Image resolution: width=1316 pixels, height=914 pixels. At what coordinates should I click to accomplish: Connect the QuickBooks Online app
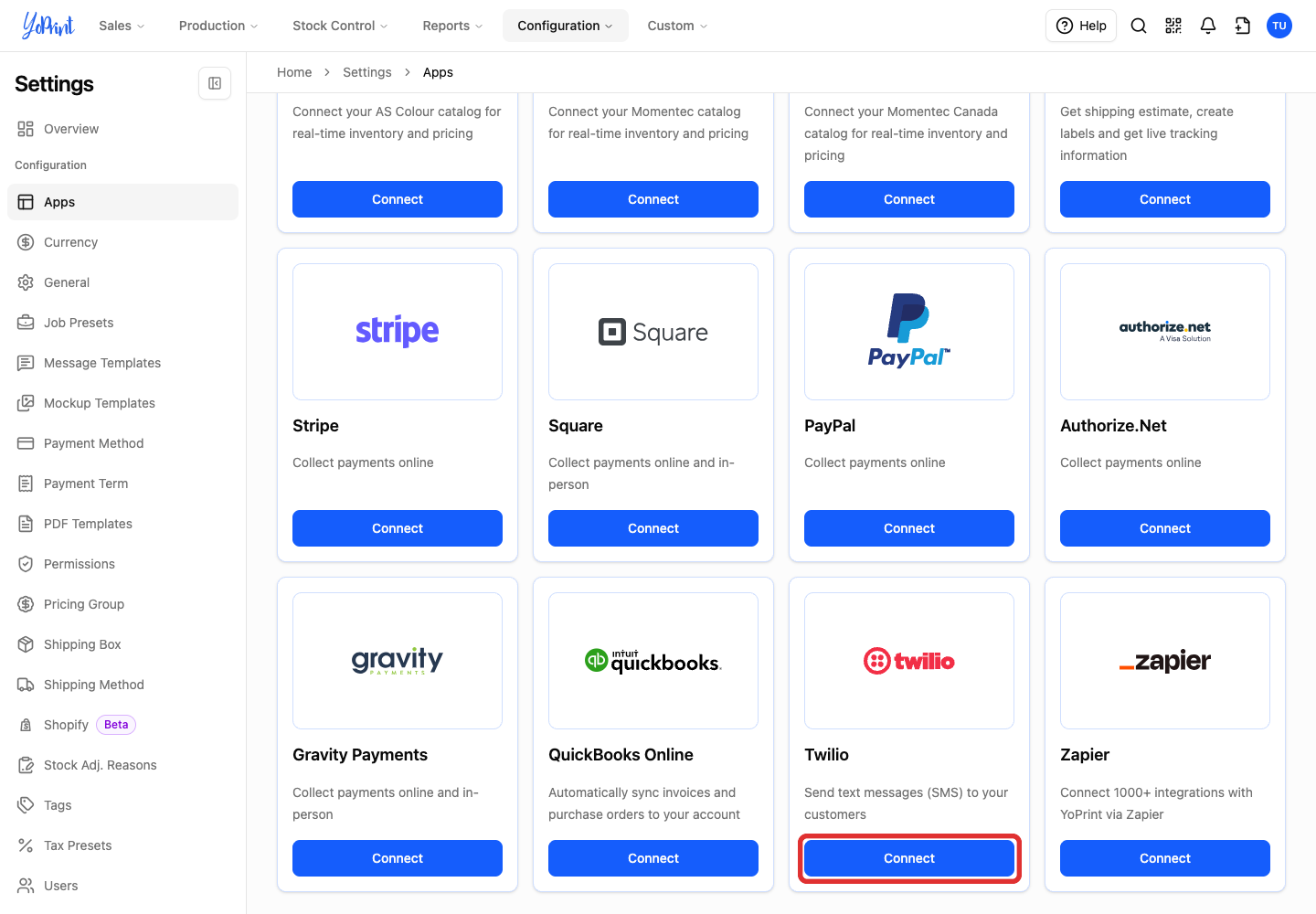[x=653, y=858]
